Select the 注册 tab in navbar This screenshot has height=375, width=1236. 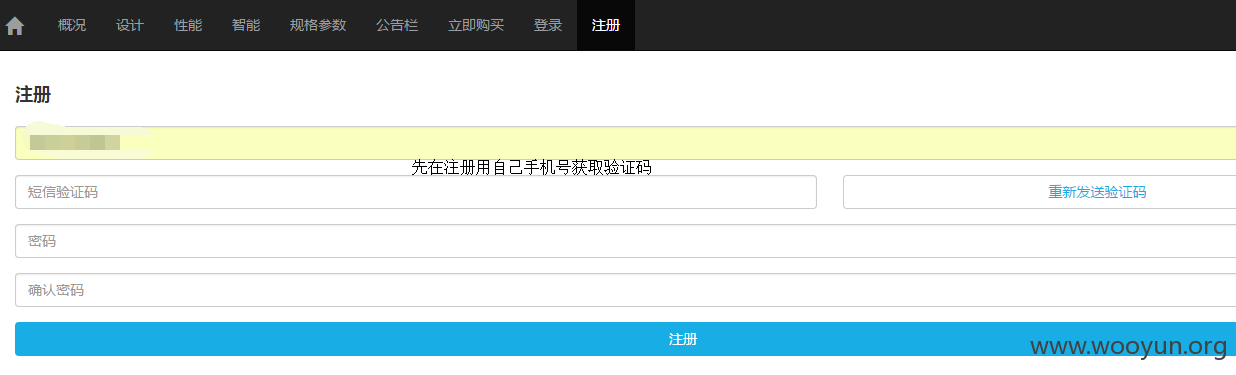tap(606, 25)
